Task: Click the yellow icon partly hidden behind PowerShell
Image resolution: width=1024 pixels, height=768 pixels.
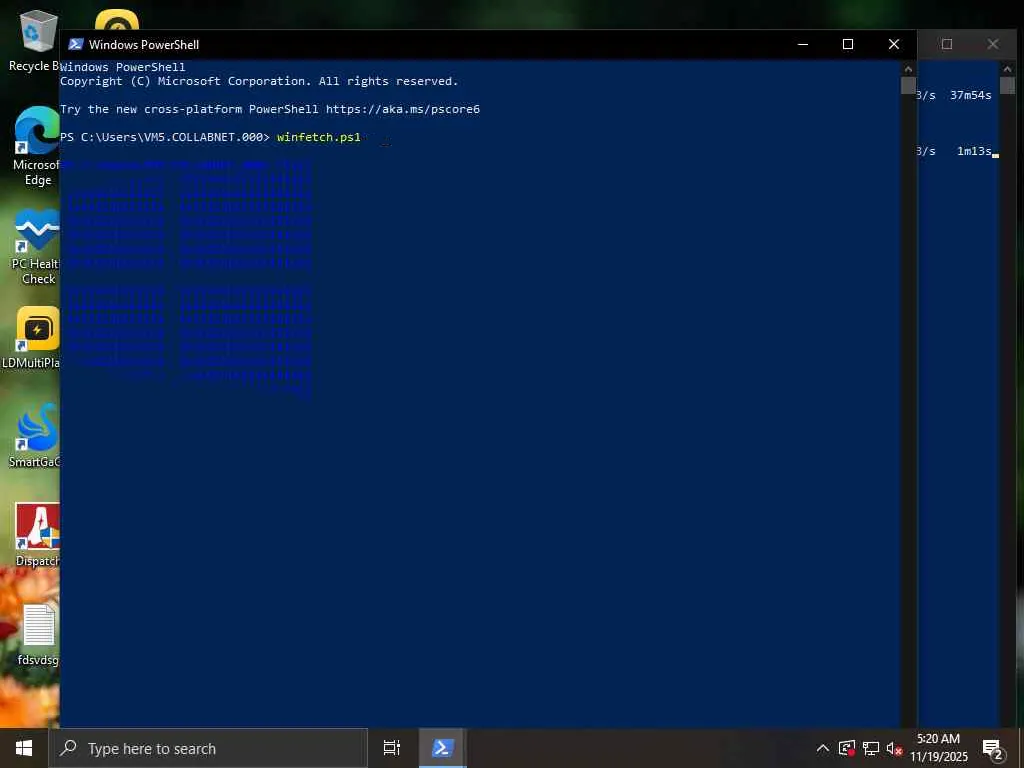Action: (117, 20)
